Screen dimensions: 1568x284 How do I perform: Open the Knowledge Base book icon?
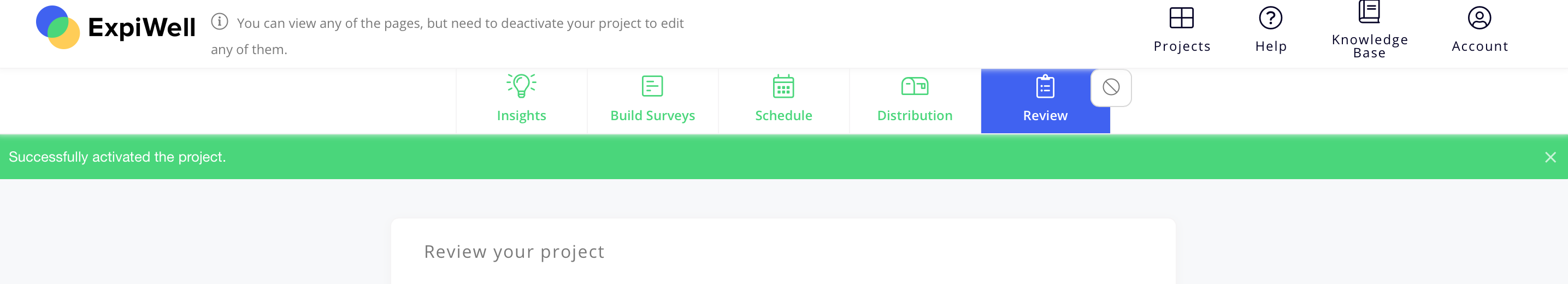(1369, 11)
